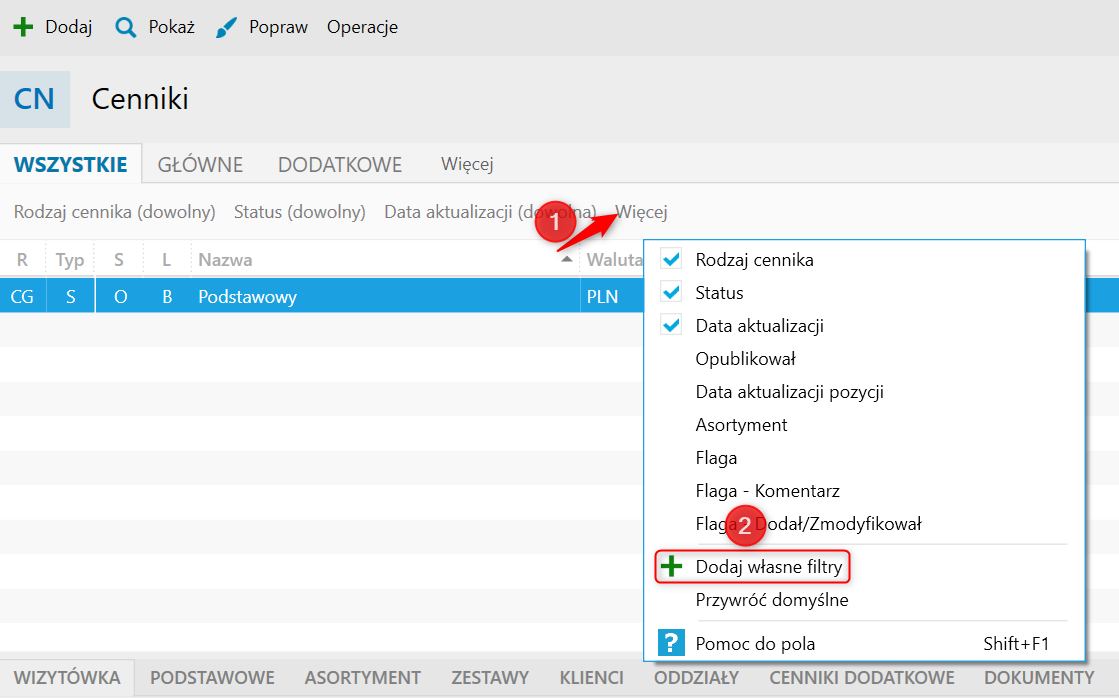
Task: Open the Status (dowolny) filter
Action: click(300, 212)
